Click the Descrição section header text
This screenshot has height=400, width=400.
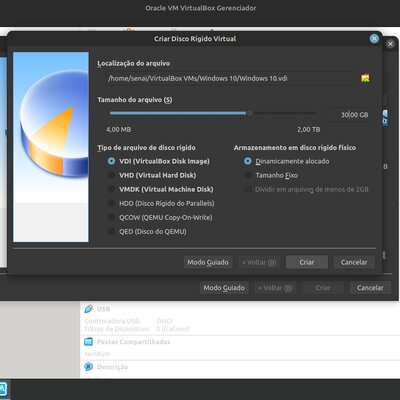tap(112, 367)
